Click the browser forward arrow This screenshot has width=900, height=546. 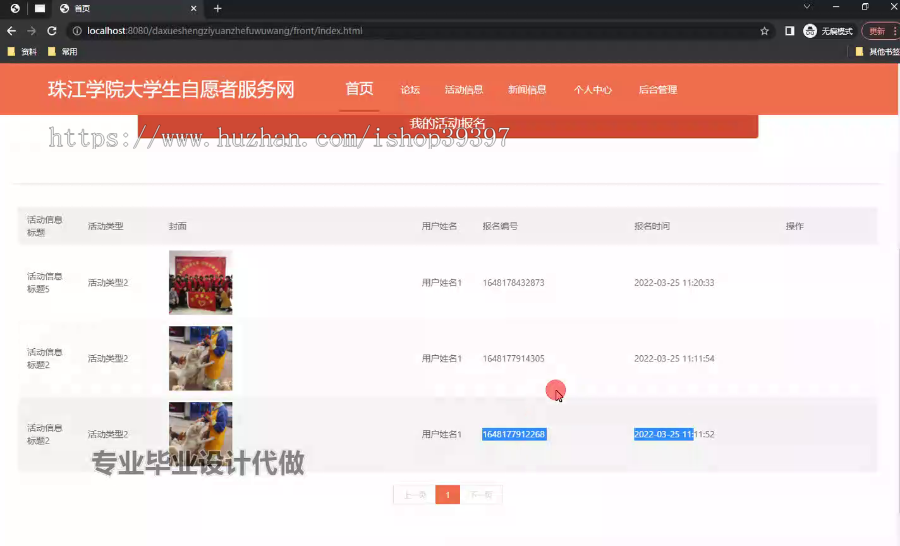click(32, 31)
